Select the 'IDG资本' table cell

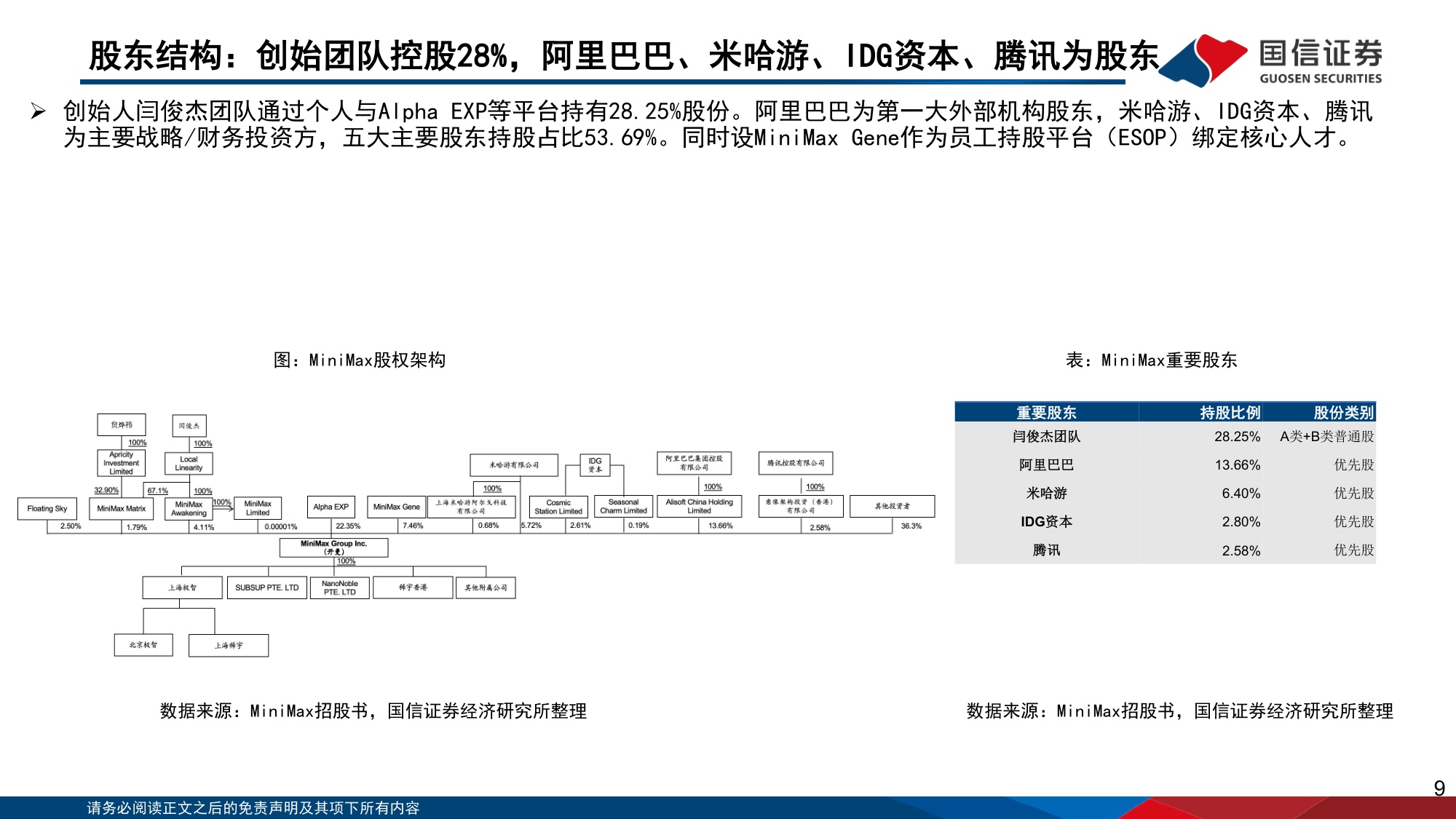click(x=1046, y=522)
